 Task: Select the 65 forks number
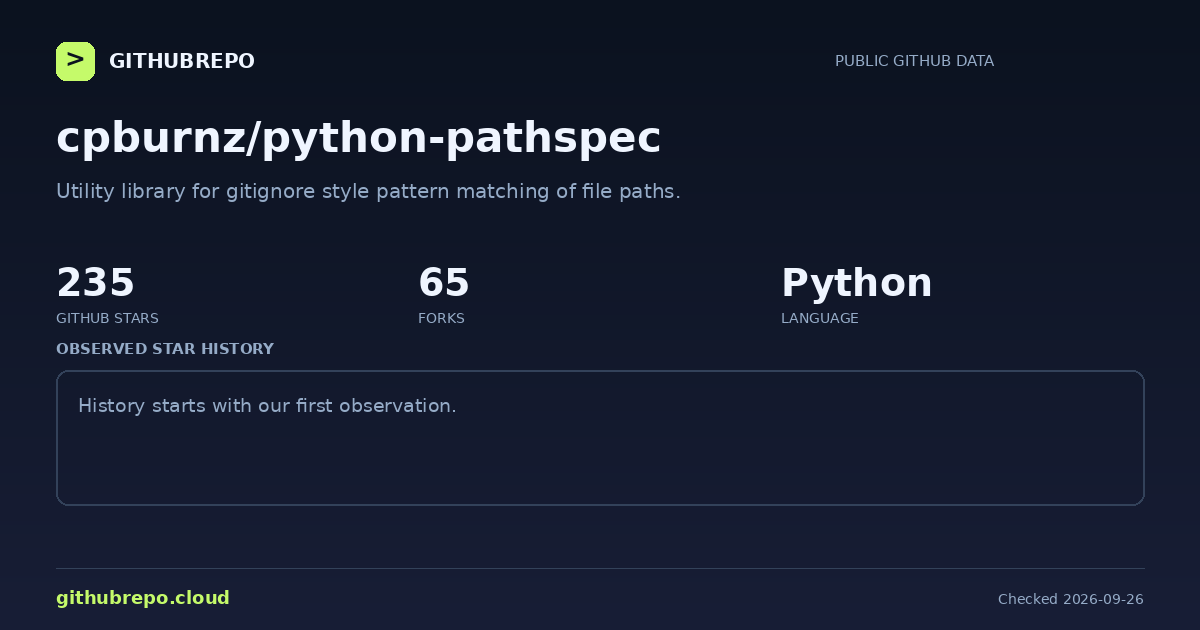[444, 283]
